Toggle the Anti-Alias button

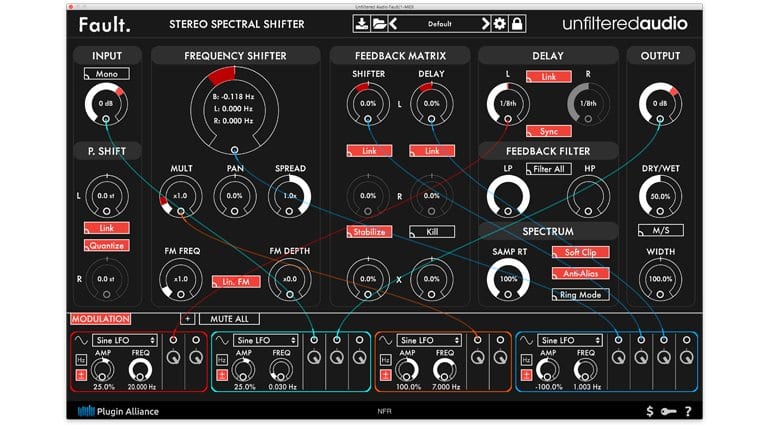click(580, 273)
